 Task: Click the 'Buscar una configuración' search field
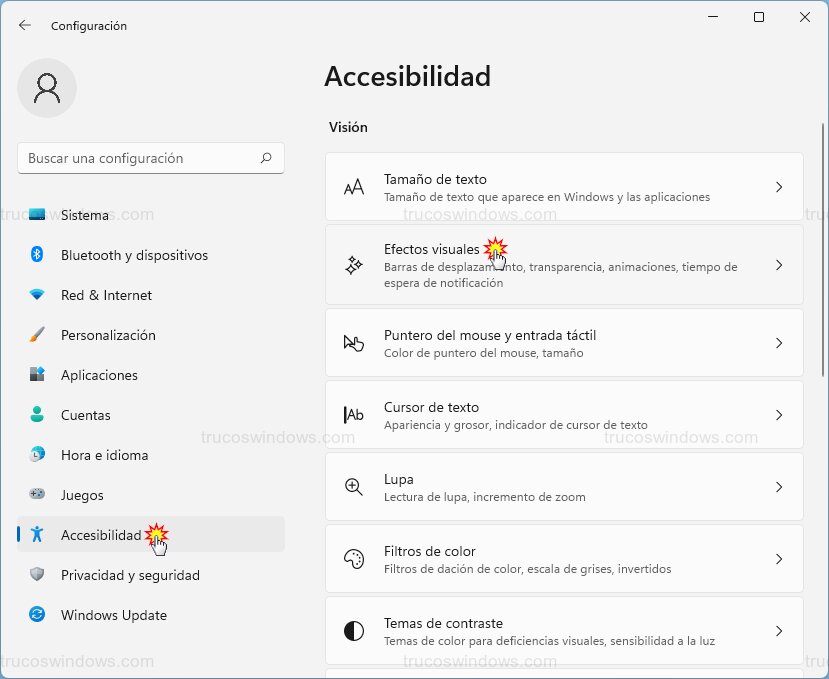point(150,158)
